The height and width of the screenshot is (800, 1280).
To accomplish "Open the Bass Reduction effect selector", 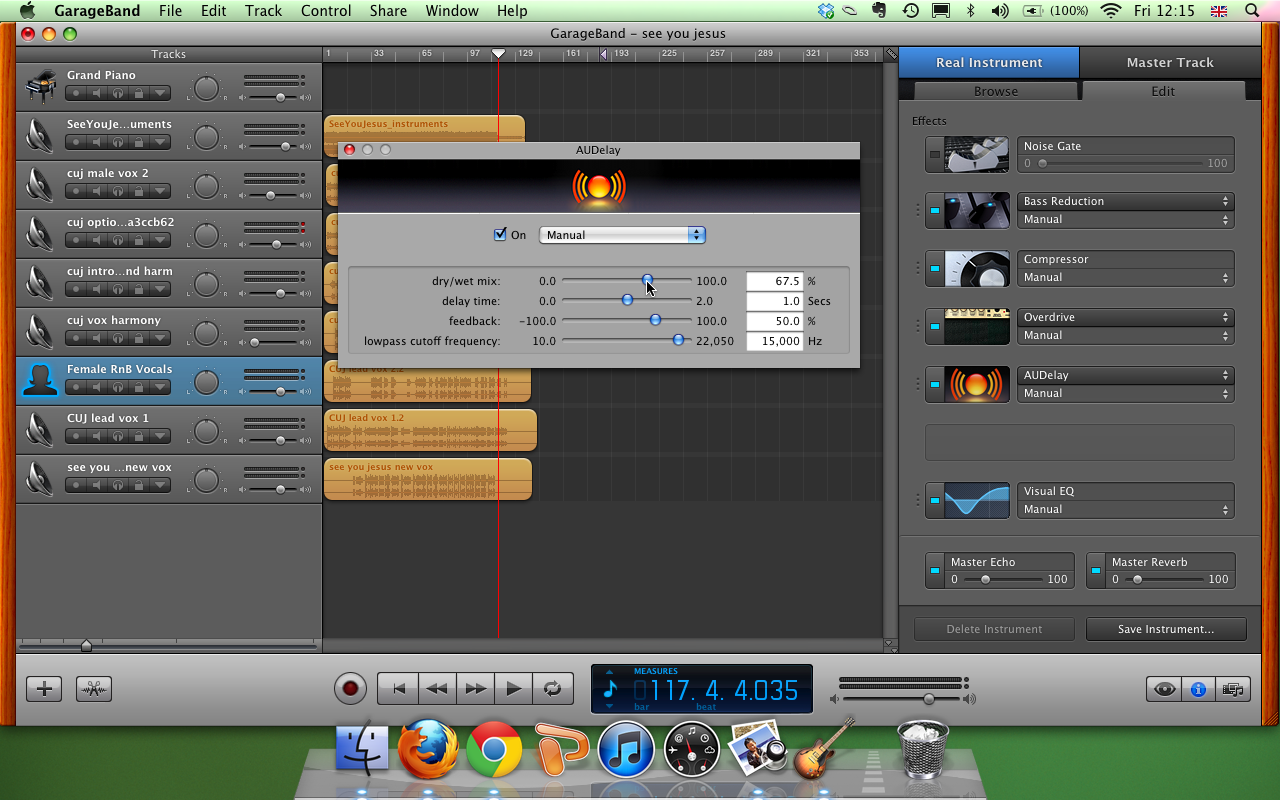I will coord(1126,201).
